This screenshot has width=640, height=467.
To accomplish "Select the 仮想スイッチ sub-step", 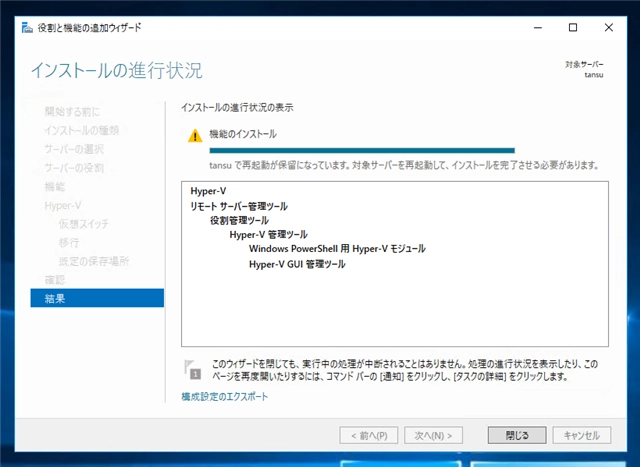I will pos(84,224).
